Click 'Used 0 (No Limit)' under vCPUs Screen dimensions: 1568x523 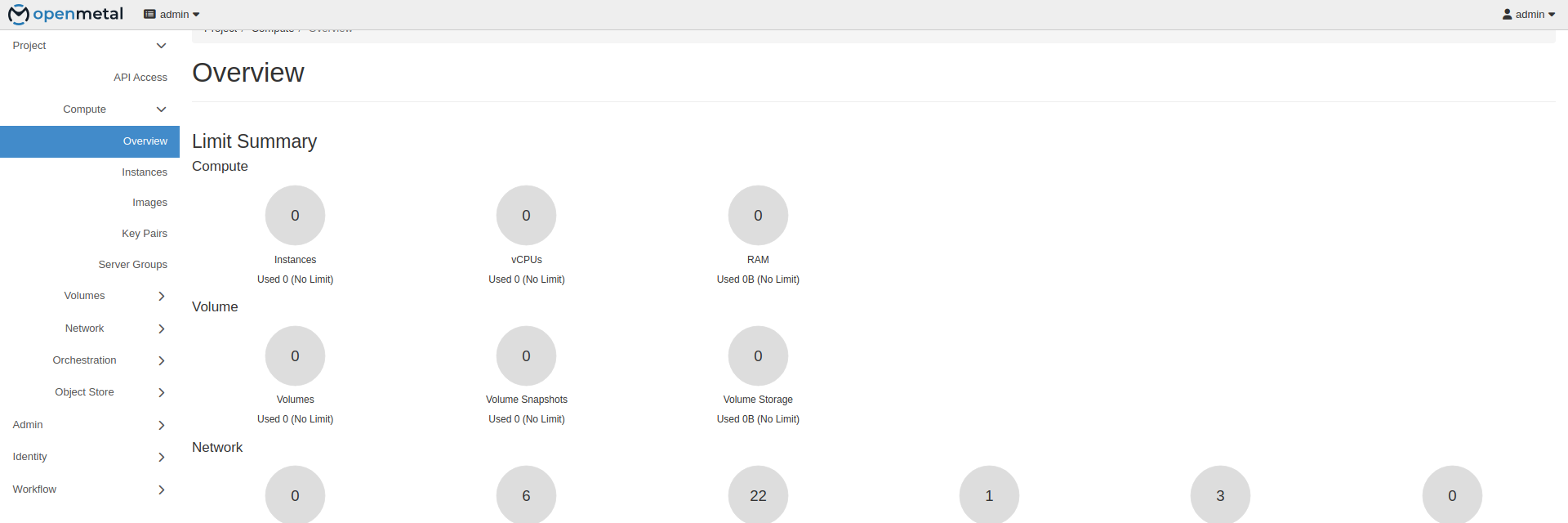[526, 279]
